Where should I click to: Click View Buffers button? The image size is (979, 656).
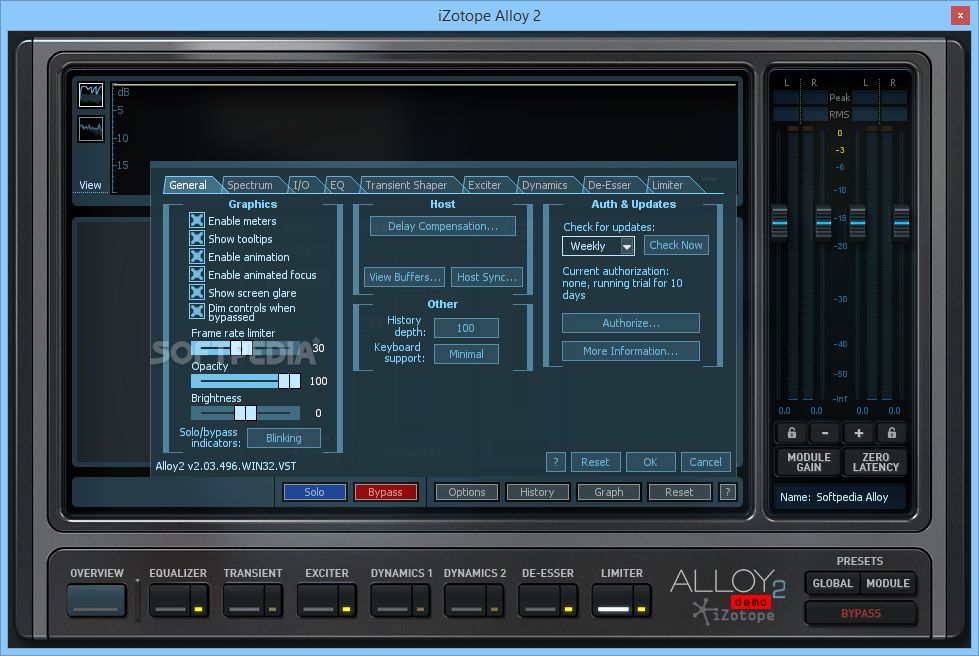(404, 277)
